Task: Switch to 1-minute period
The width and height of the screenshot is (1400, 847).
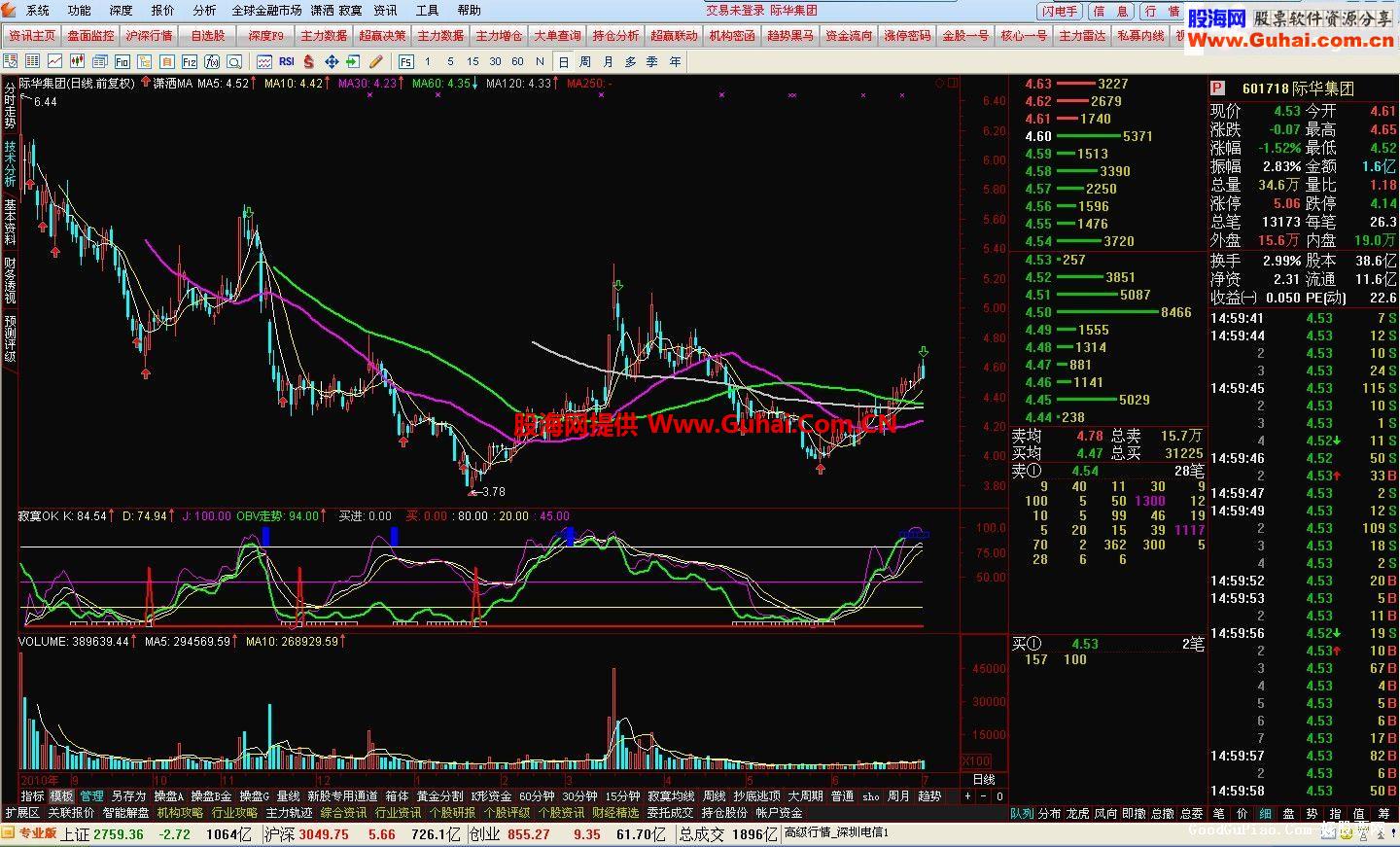Action: coord(428,61)
